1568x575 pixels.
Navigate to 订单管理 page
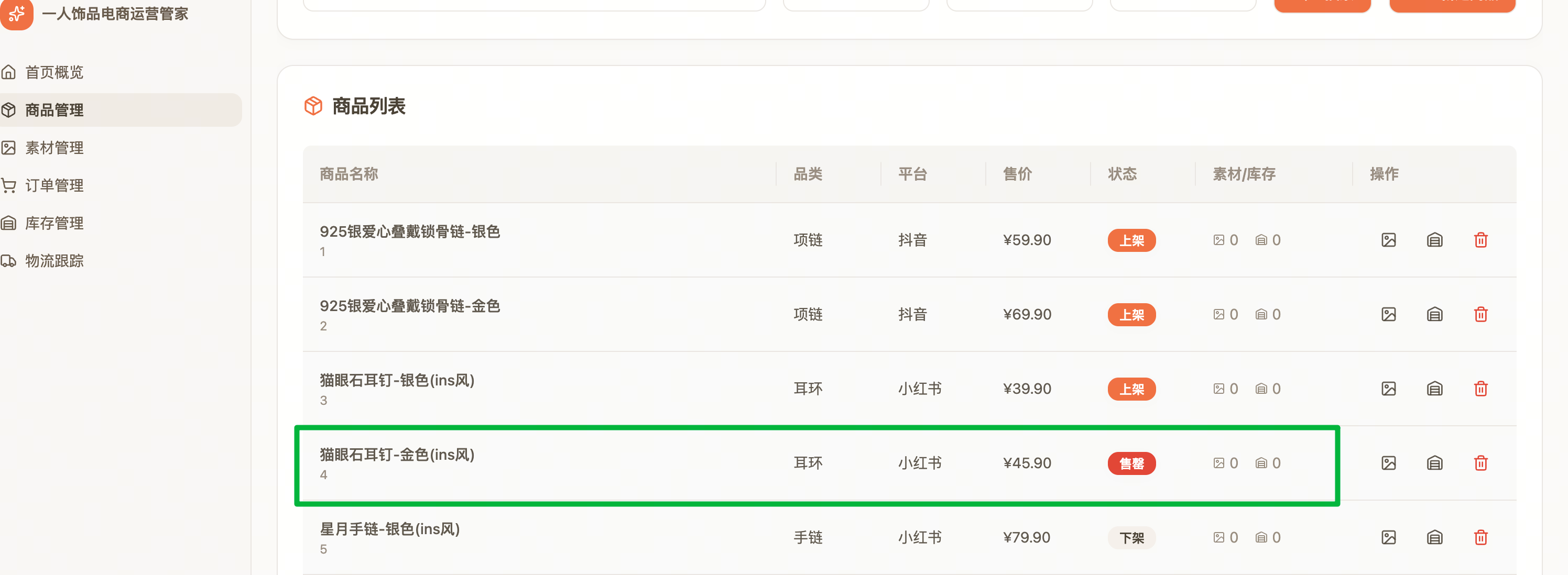54,185
